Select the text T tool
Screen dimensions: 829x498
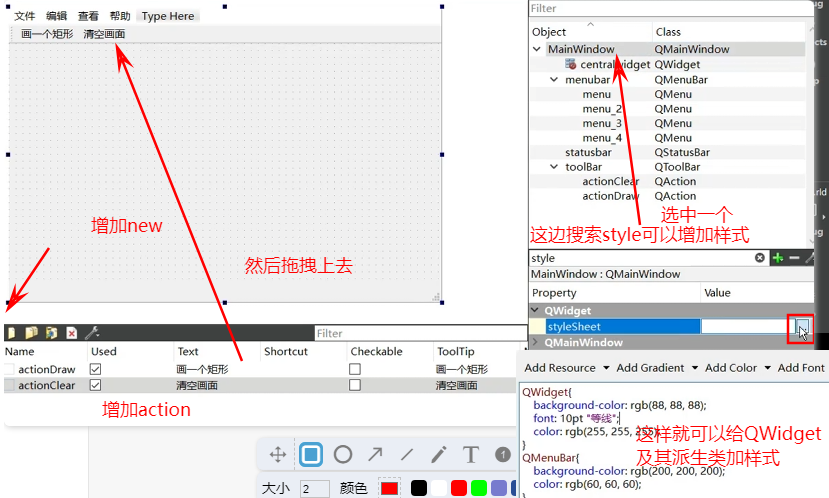pos(470,455)
